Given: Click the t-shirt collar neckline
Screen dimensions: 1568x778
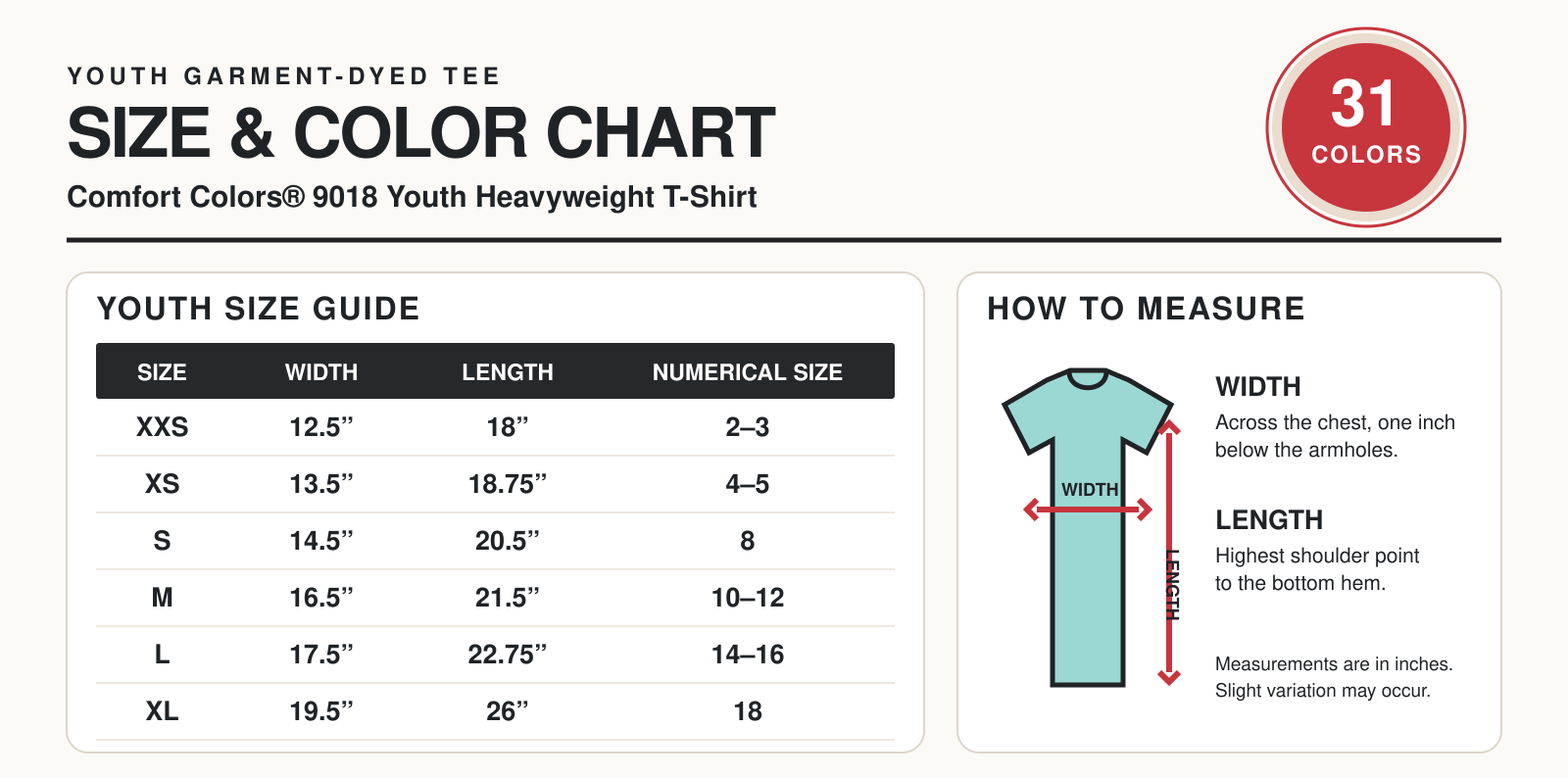Looking at the screenshot, I should pos(1087,378).
